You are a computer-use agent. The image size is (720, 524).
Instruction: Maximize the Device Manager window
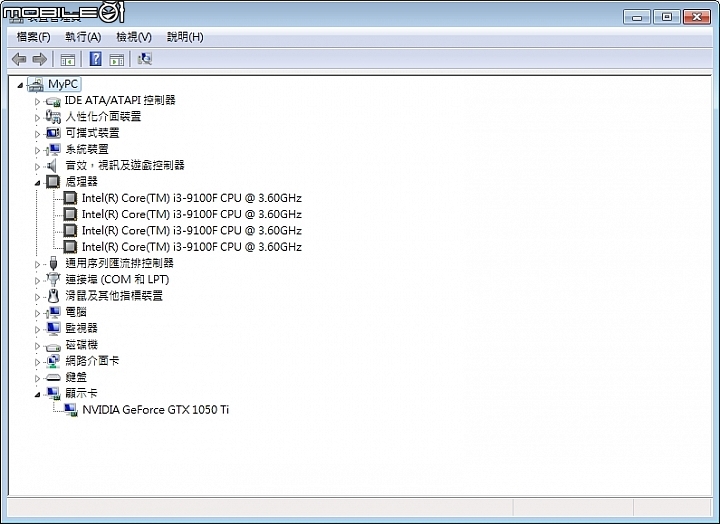point(667,17)
